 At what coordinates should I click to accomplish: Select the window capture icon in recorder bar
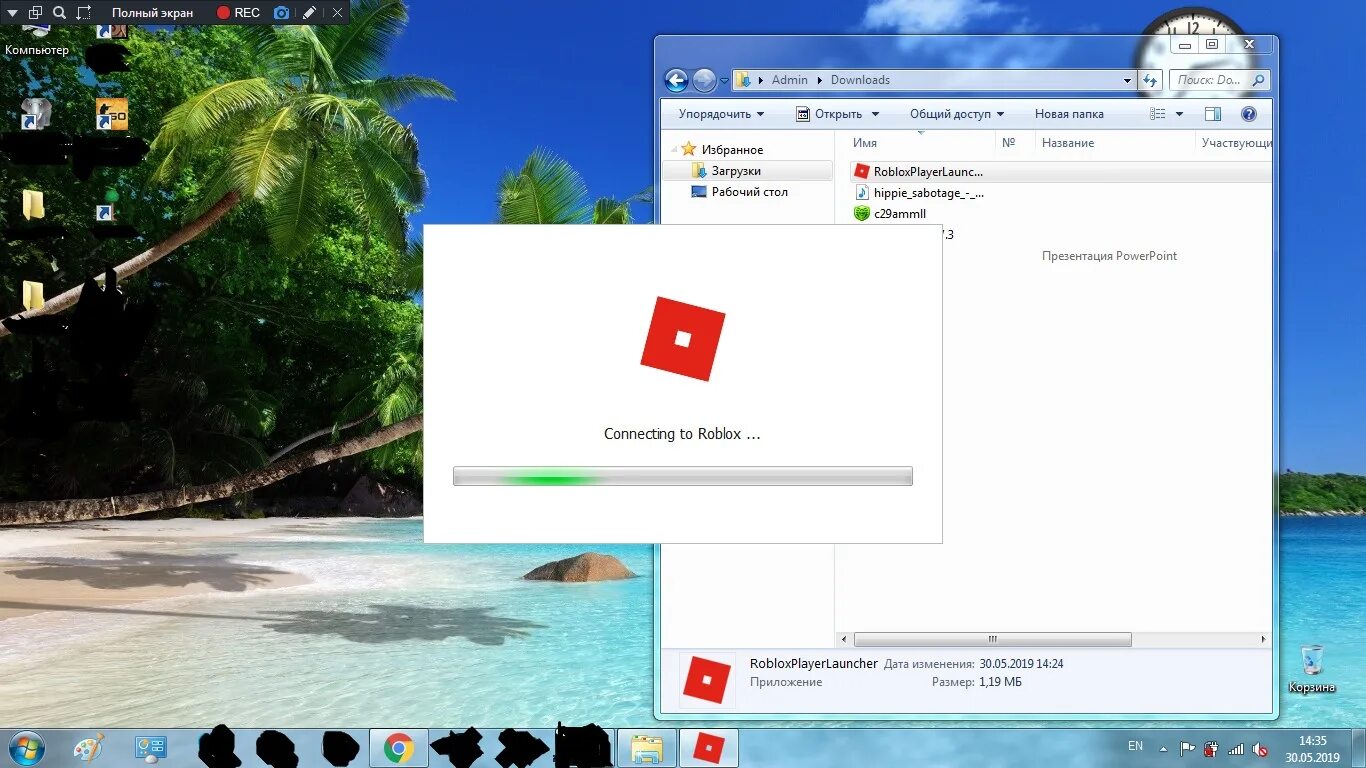pos(35,13)
